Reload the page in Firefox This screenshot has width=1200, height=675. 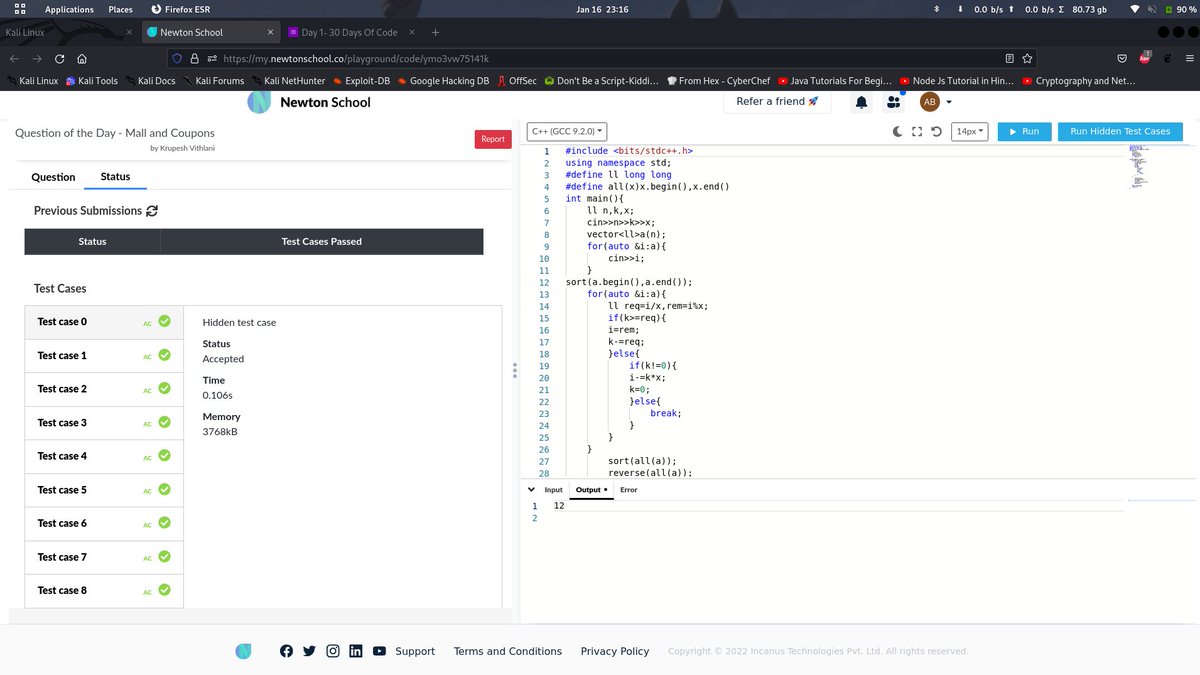pos(59,58)
